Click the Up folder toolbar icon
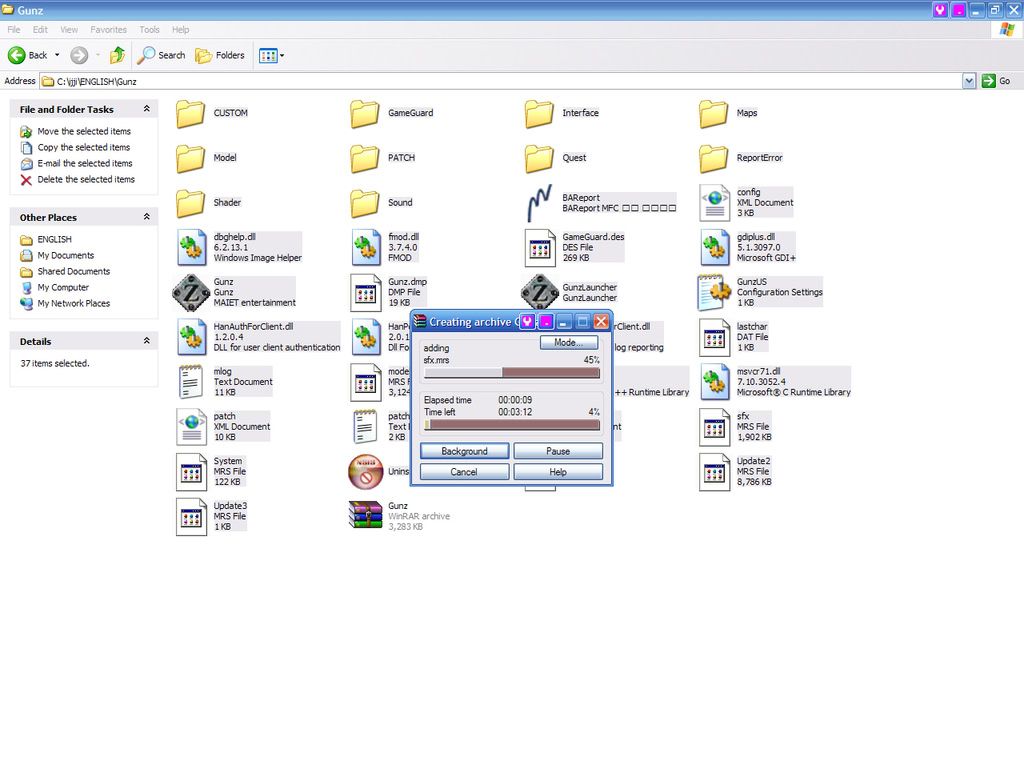1024x777 pixels. 117,55
